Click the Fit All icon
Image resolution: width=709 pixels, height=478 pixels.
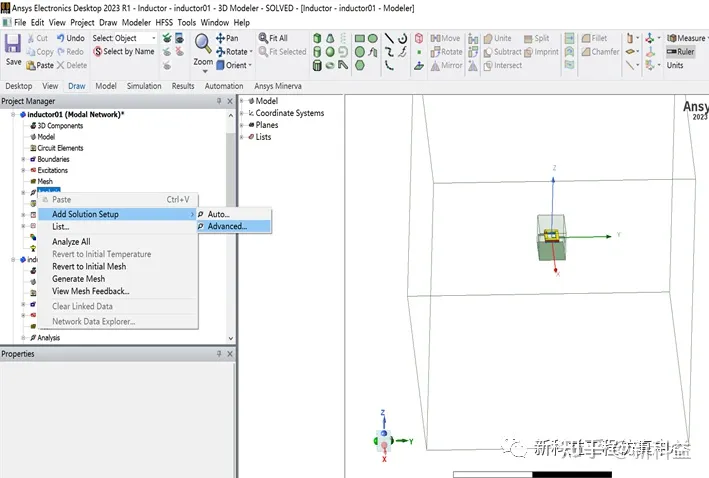pyautogui.click(x=263, y=38)
